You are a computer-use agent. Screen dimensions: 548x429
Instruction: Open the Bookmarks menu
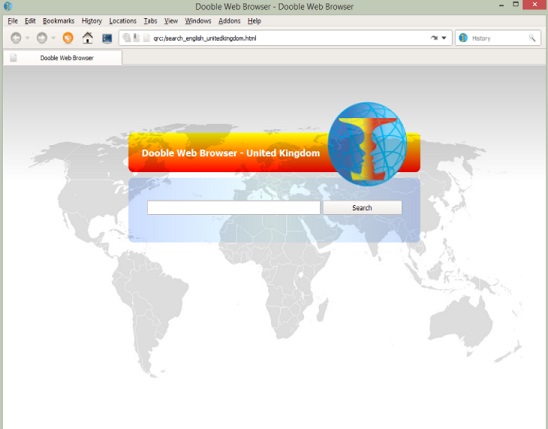coord(58,21)
